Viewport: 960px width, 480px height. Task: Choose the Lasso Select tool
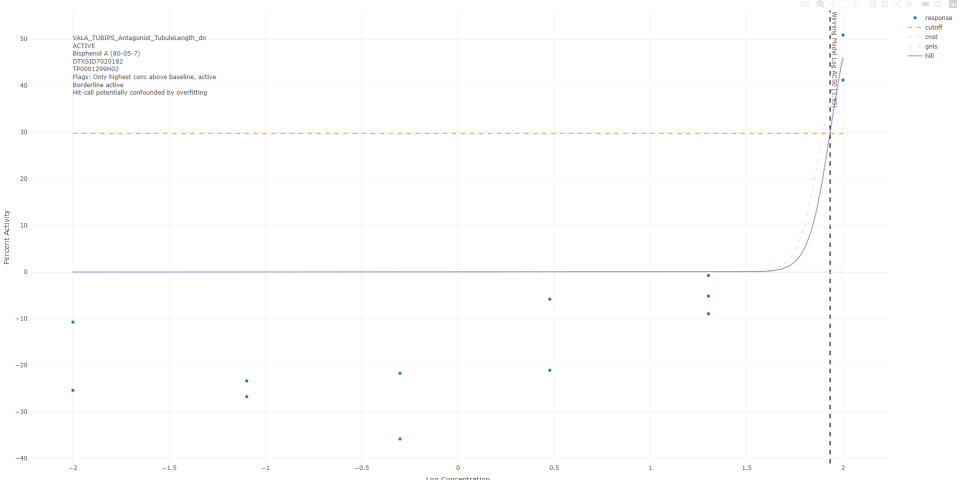coord(857,4)
